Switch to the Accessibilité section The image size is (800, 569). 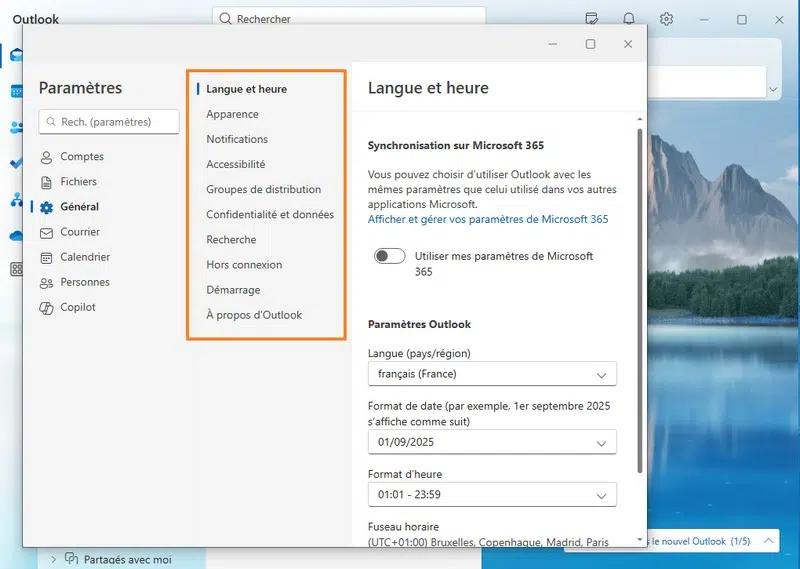pos(236,164)
